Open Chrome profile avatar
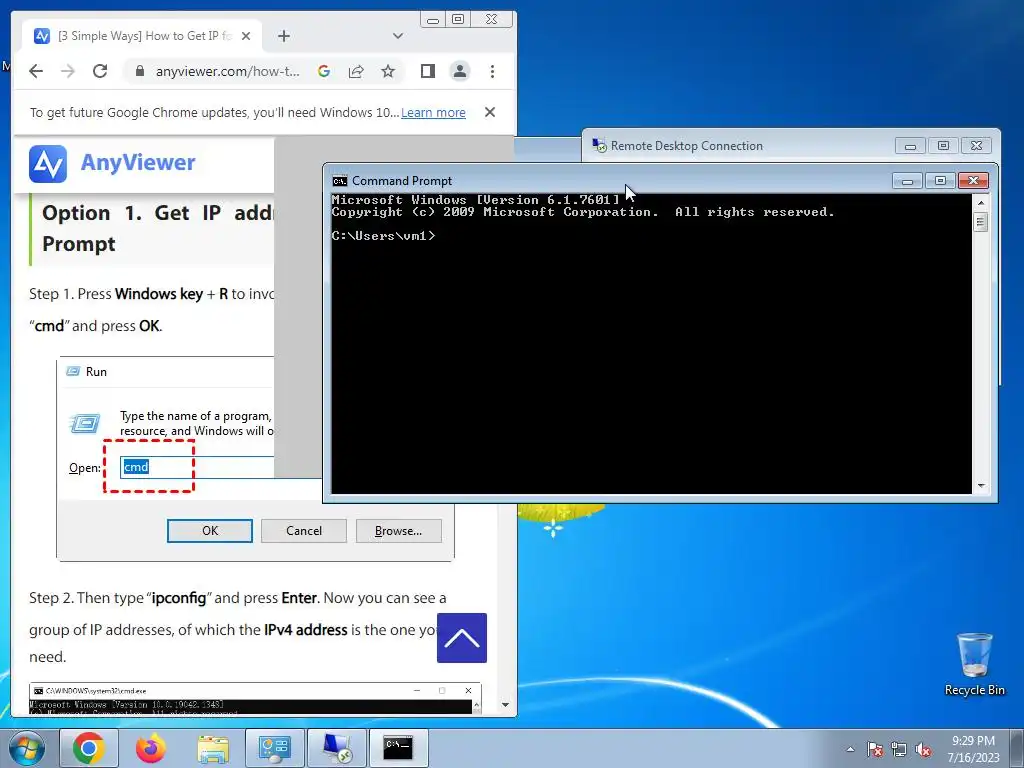1024x768 pixels. coord(460,71)
